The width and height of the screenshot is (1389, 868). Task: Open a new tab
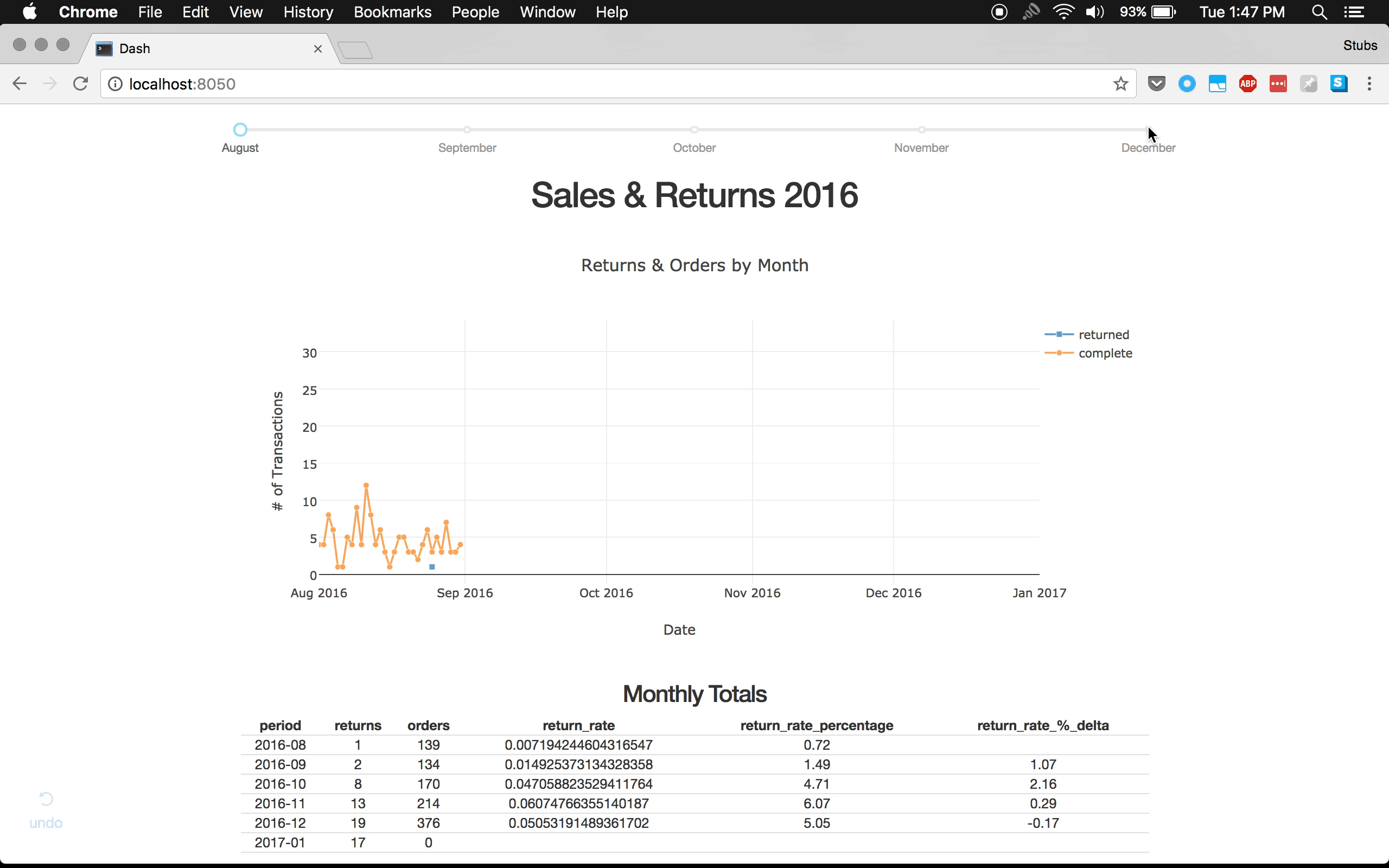355,50
